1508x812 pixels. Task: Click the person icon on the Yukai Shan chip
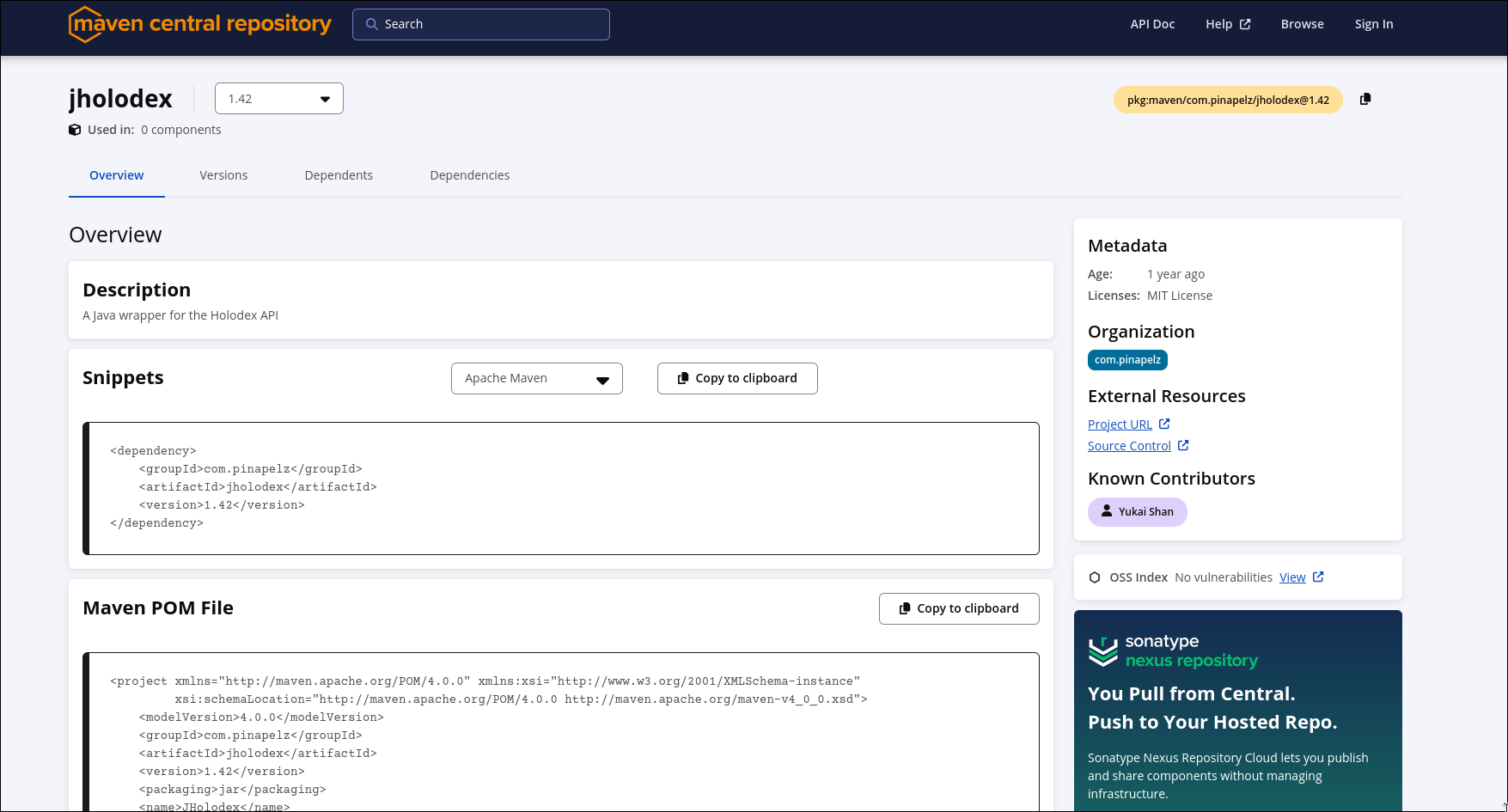[1107, 511]
